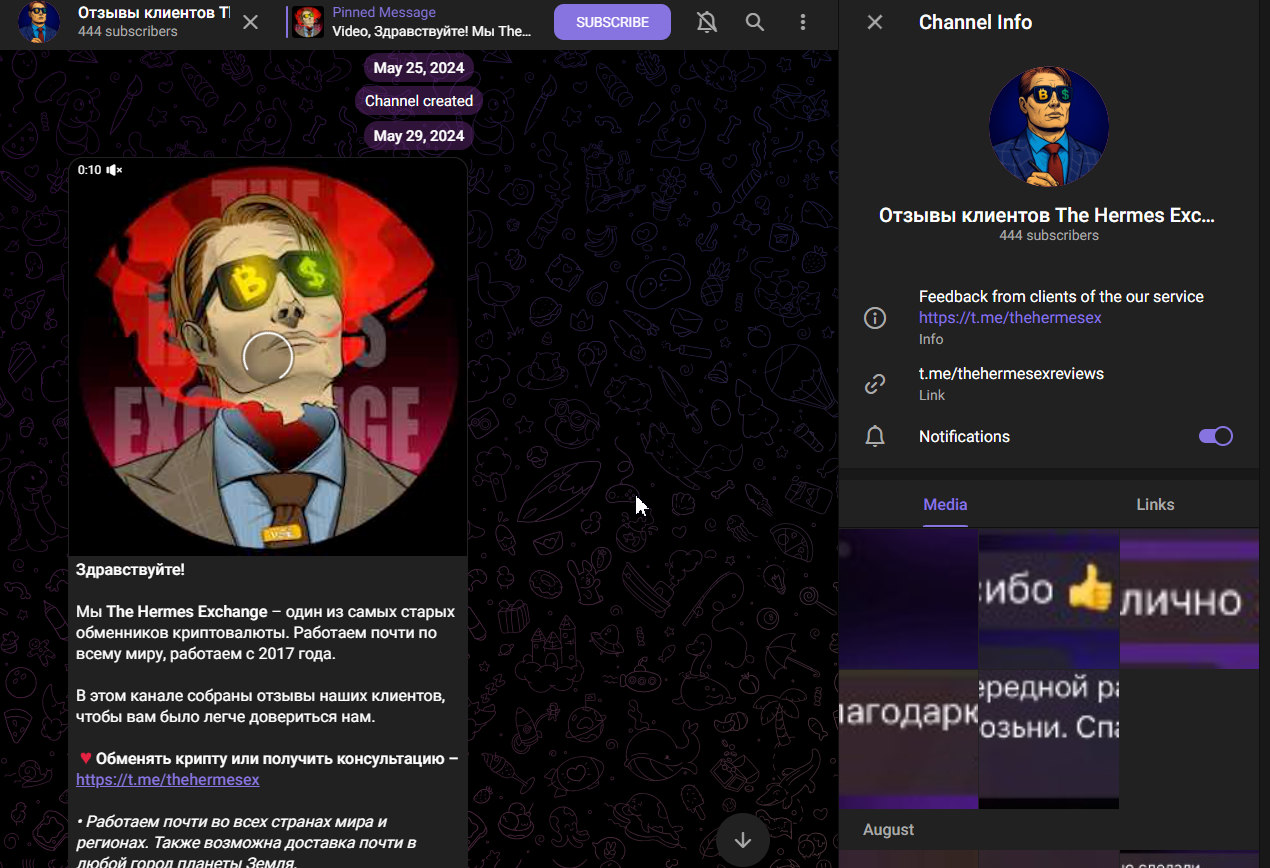Click the 'Channel Info' panel title
Image resolution: width=1270 pixels, height=868 pixels.
coord(975,22)
